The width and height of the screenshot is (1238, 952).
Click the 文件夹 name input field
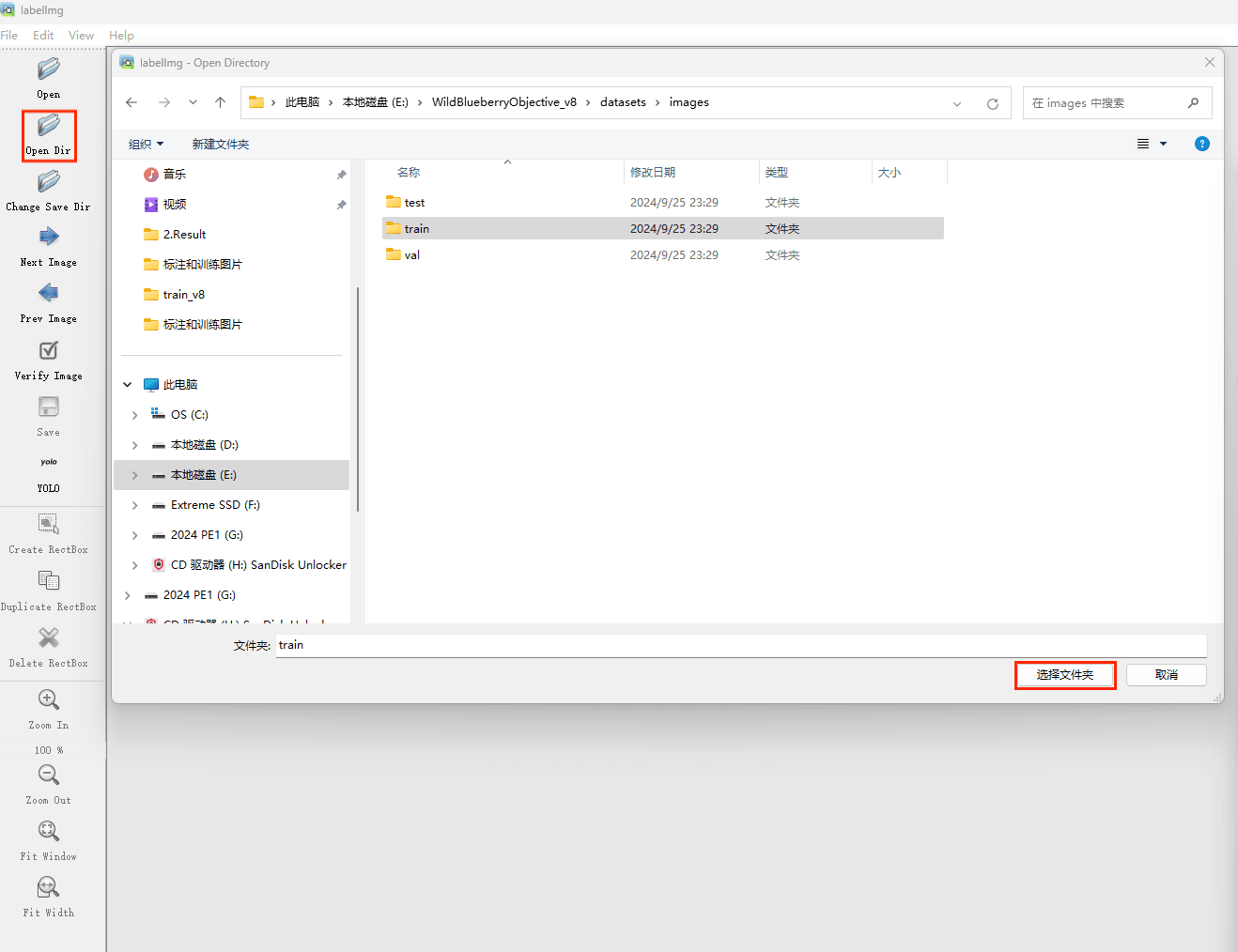click(740, 645)
